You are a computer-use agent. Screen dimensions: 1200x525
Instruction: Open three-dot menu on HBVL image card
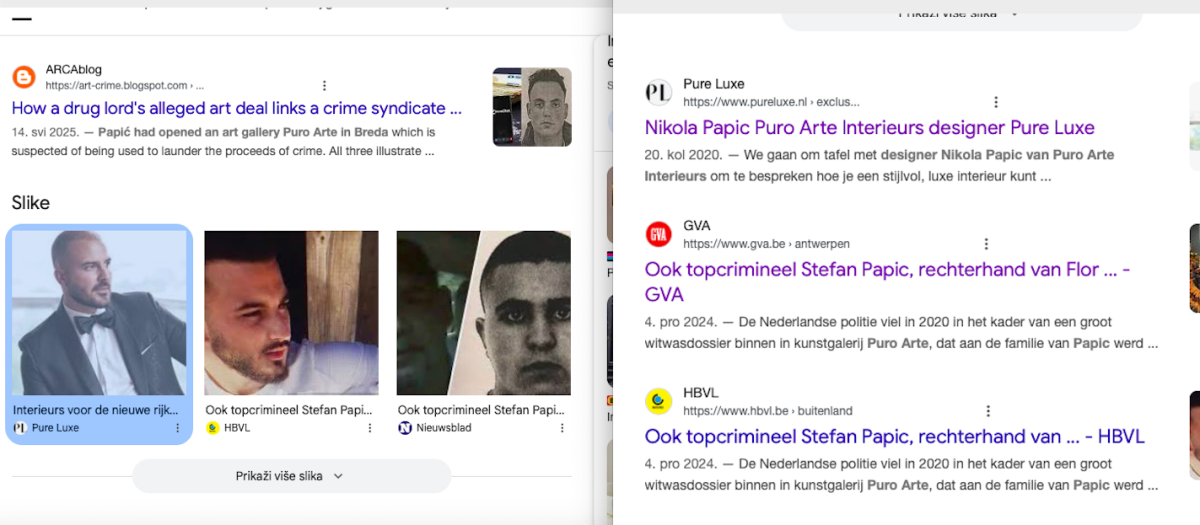[370, 428]
